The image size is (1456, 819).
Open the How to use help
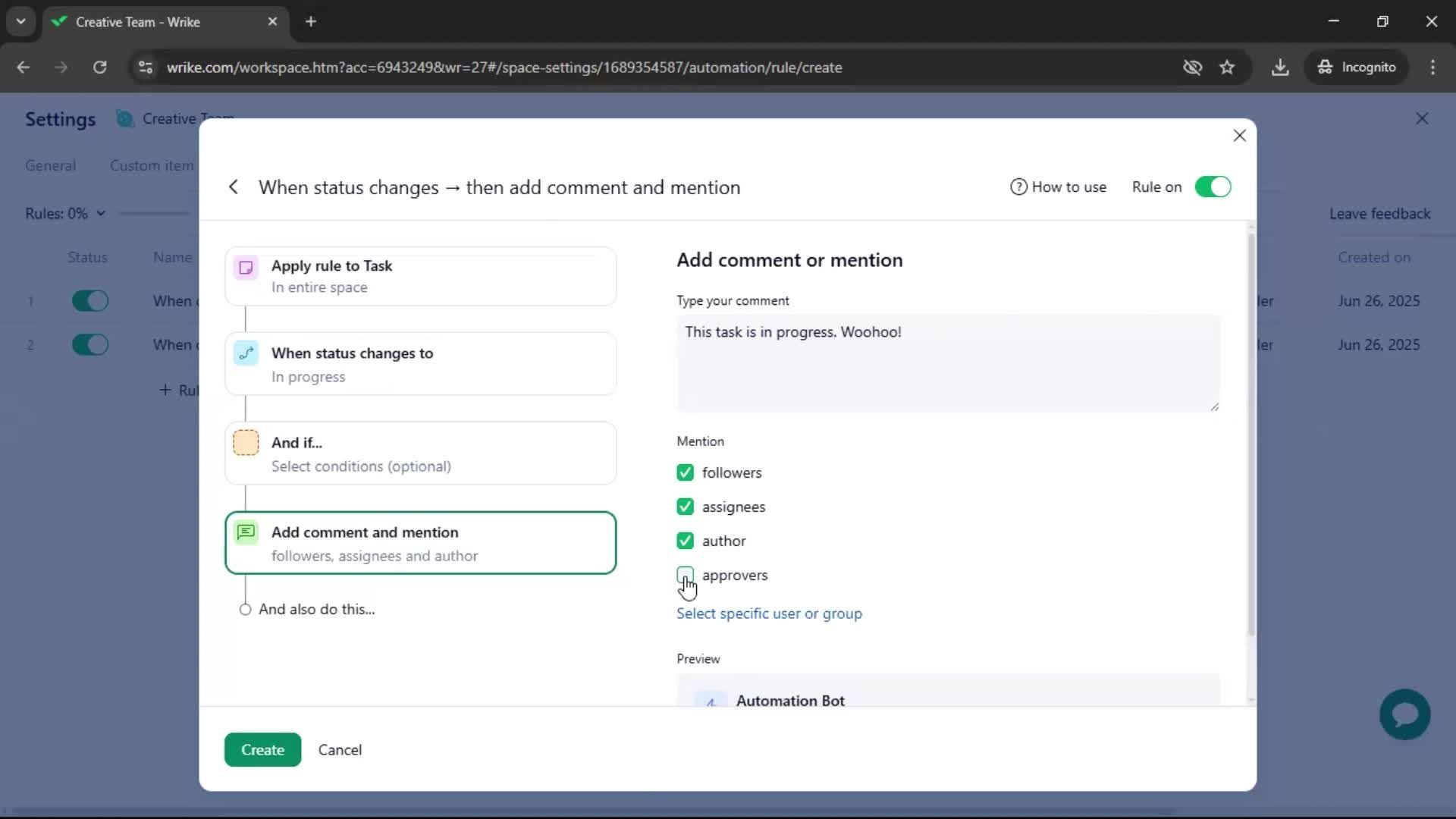point(1058,187)
